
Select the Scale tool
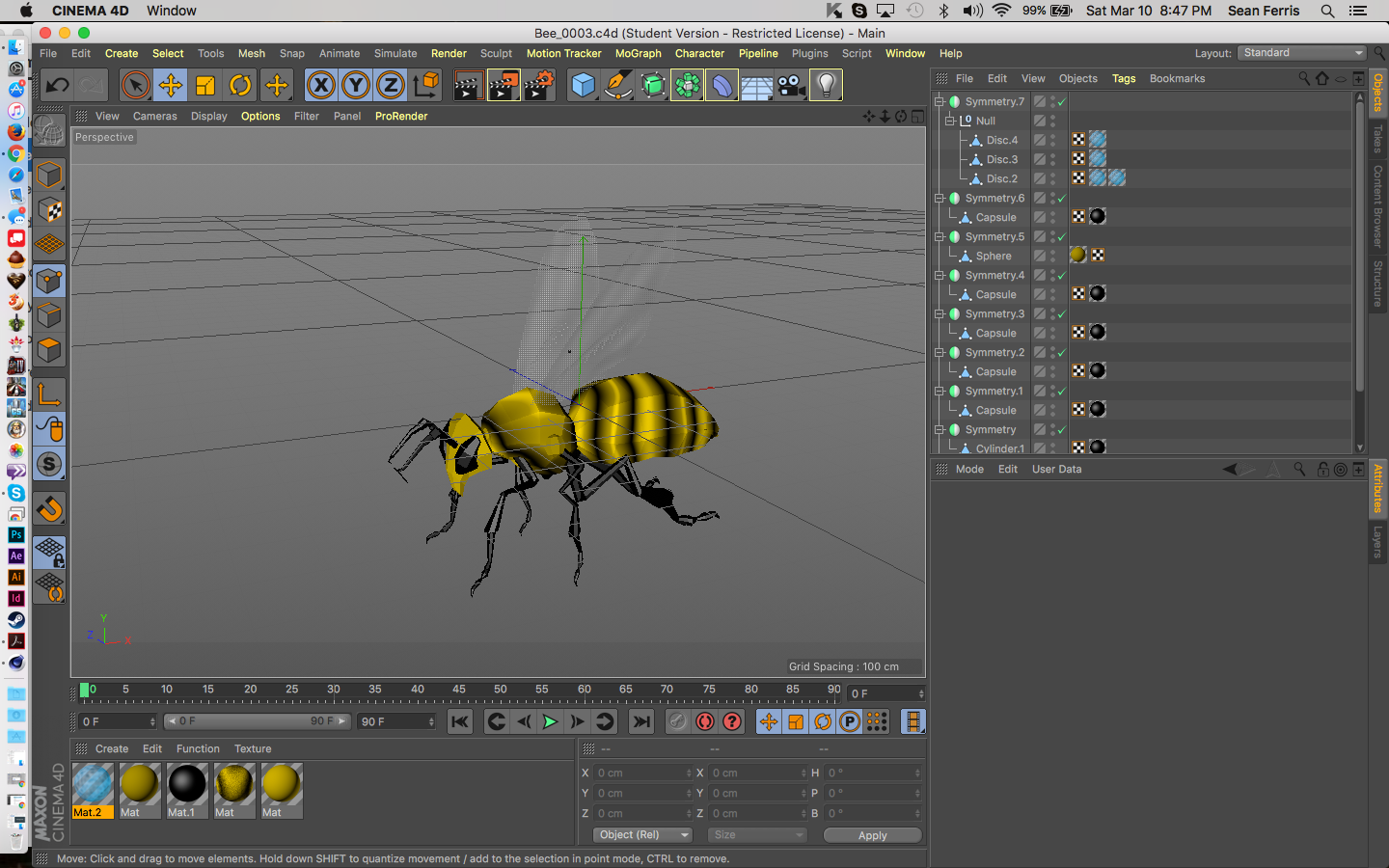(205, 86)
